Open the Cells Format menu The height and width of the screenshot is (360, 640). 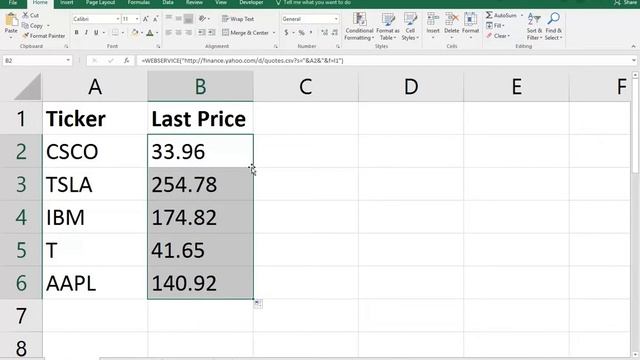point(470,26)
